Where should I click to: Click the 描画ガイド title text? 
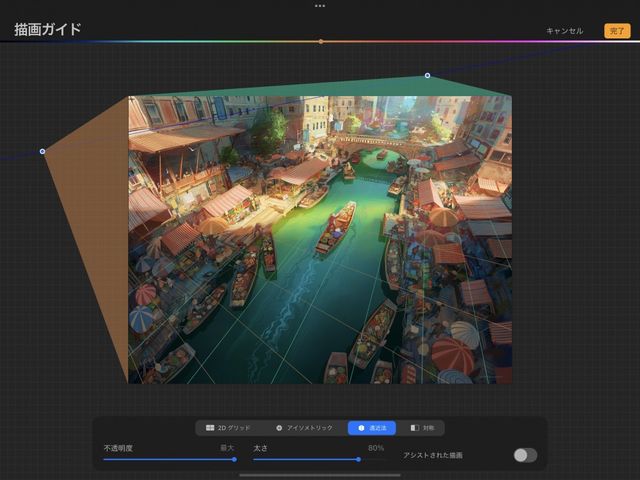(48, 29)
